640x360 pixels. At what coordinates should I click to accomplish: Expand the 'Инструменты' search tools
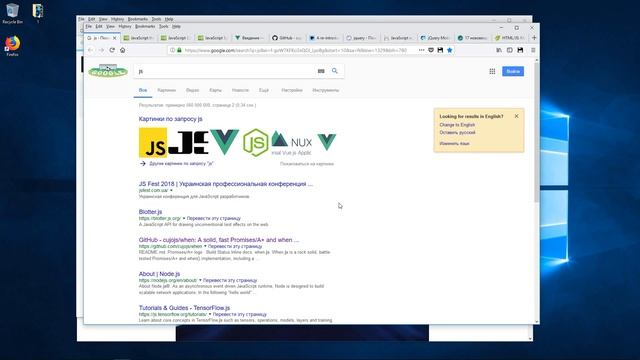coord(326,90)
